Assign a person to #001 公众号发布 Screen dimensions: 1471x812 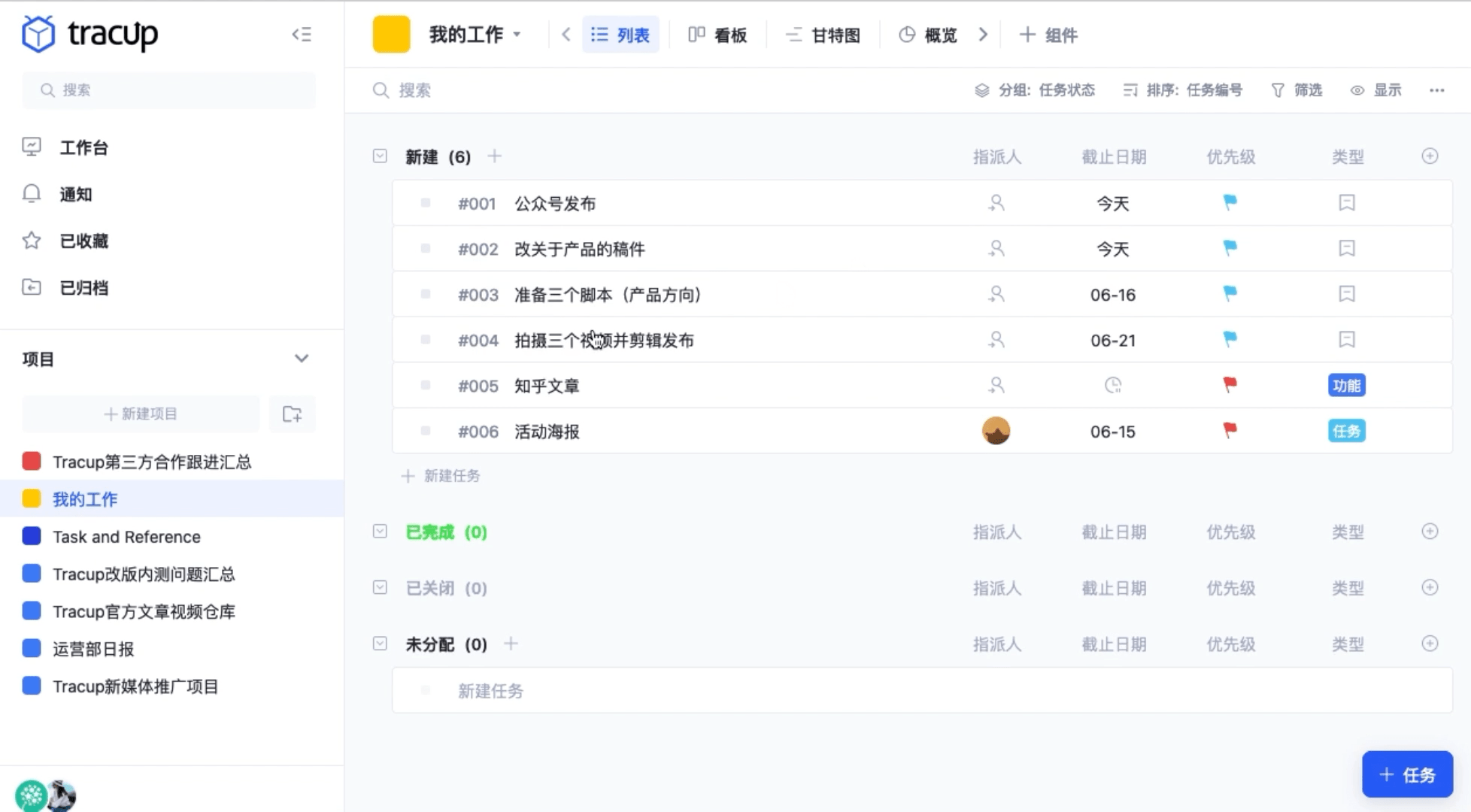point(996,202)
